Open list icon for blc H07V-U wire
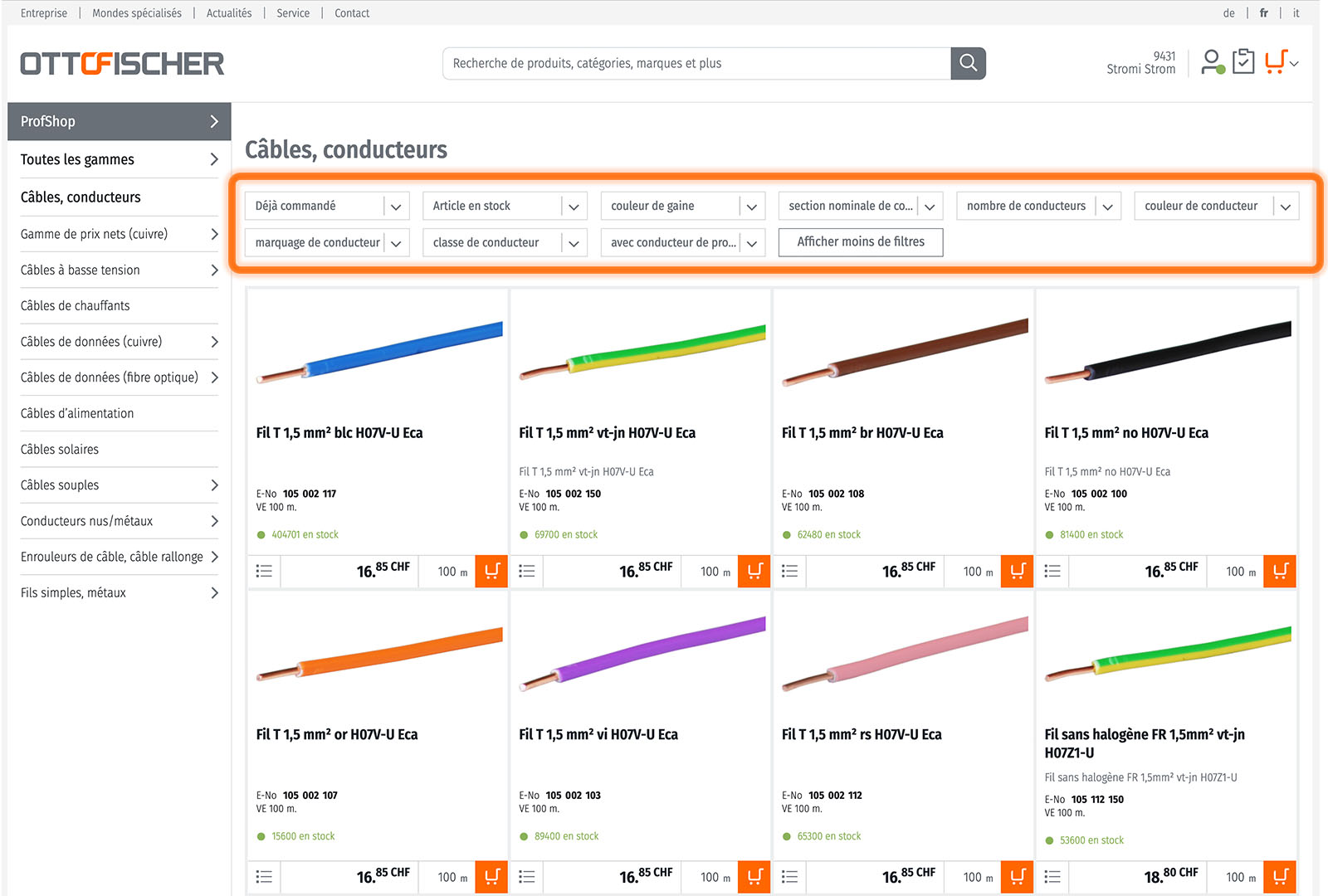The width and height of the screenshot is (1328, 896). point(264,572)
